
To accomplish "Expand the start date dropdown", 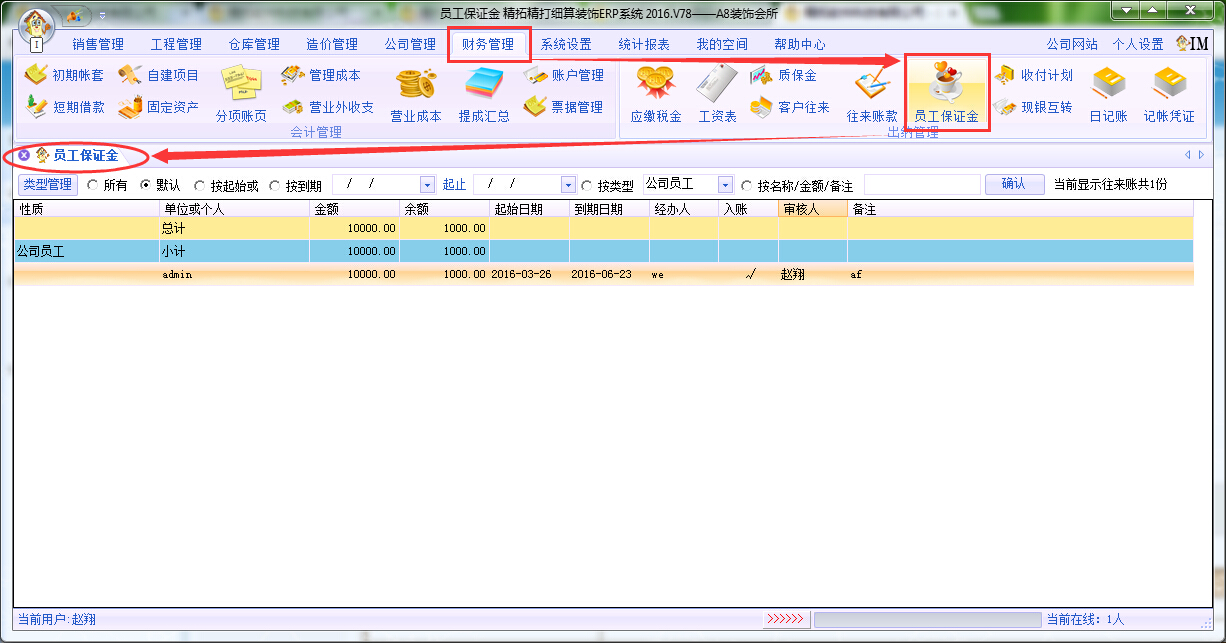I will 427,185.
